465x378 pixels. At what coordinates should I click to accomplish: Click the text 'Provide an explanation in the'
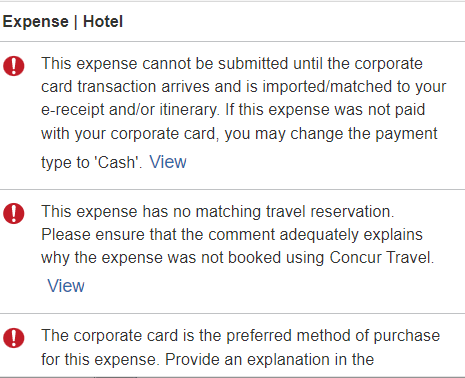[x=270, y=360]
